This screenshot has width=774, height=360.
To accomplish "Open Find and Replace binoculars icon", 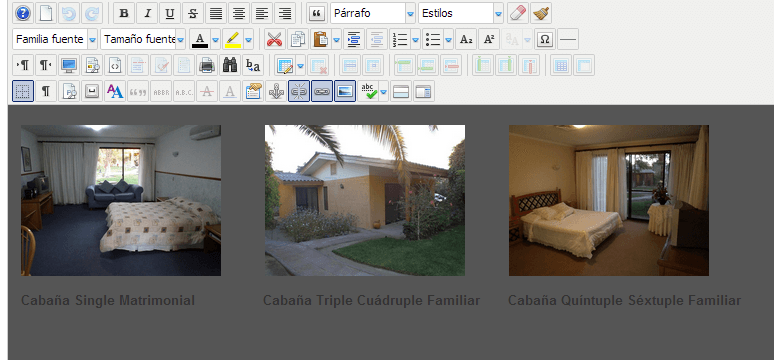I will [x=230, y=65].
